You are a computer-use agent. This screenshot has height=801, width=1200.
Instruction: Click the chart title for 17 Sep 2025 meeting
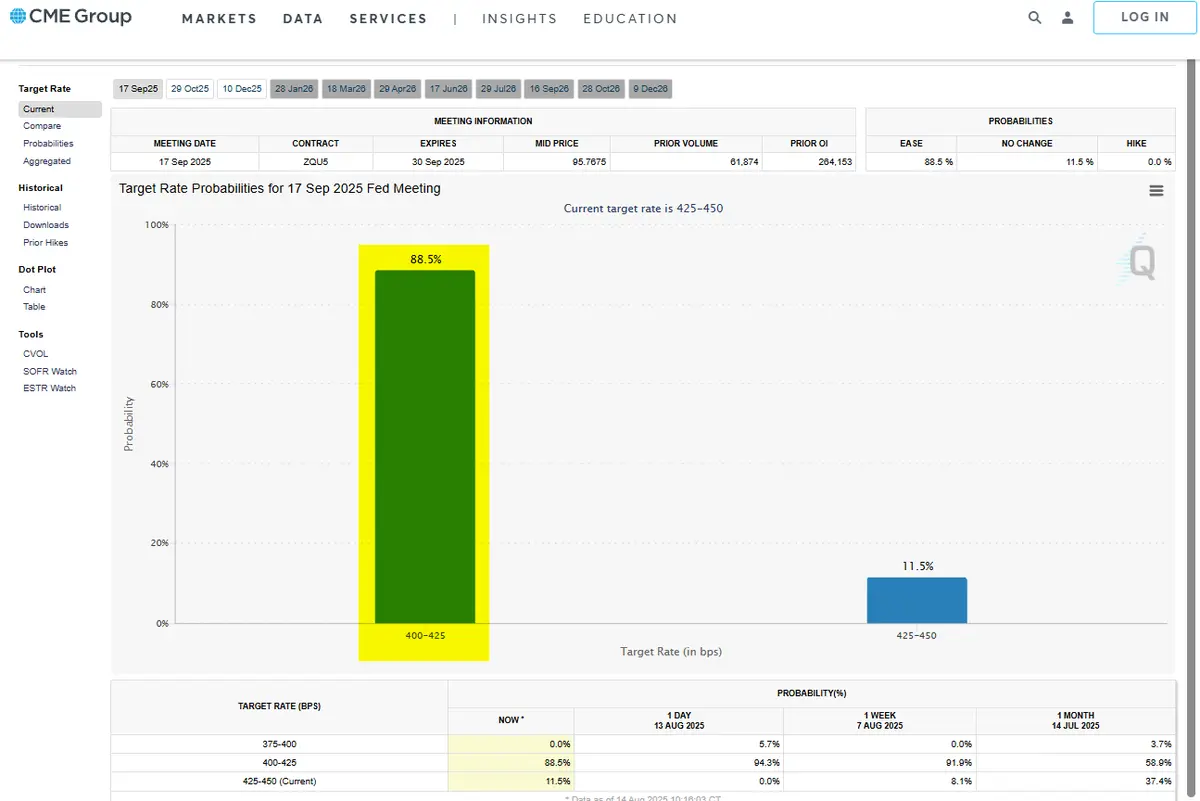click(x=280, y=188)
